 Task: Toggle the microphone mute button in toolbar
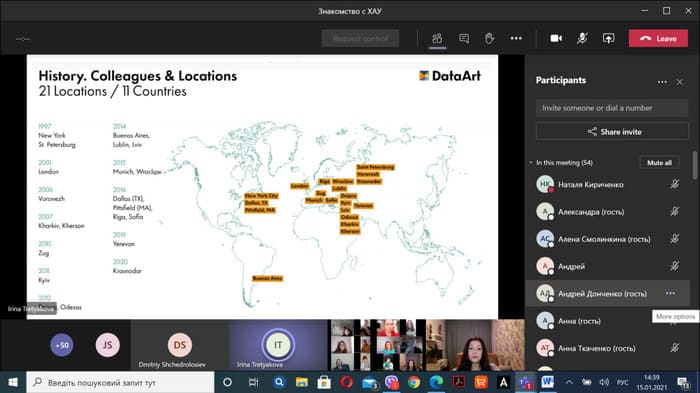click(x=582, y=38)
